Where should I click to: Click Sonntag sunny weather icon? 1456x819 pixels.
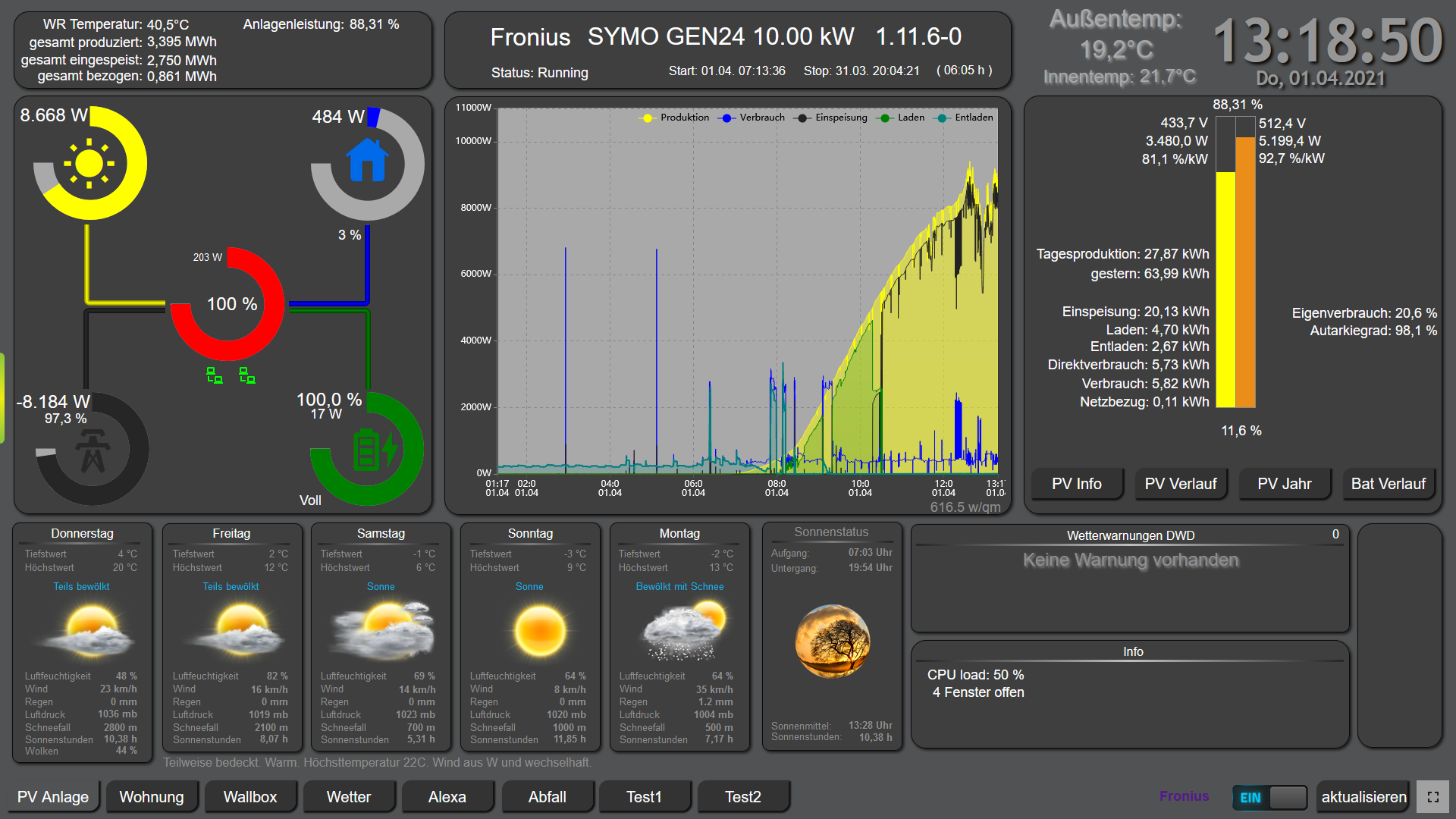(540, 631)
